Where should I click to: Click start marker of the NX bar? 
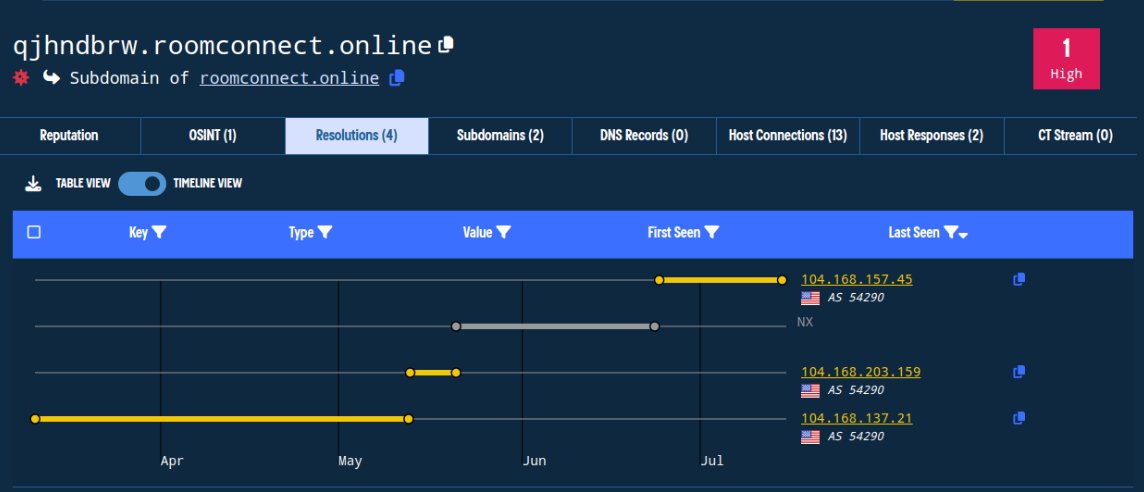(x=456, y=326)
